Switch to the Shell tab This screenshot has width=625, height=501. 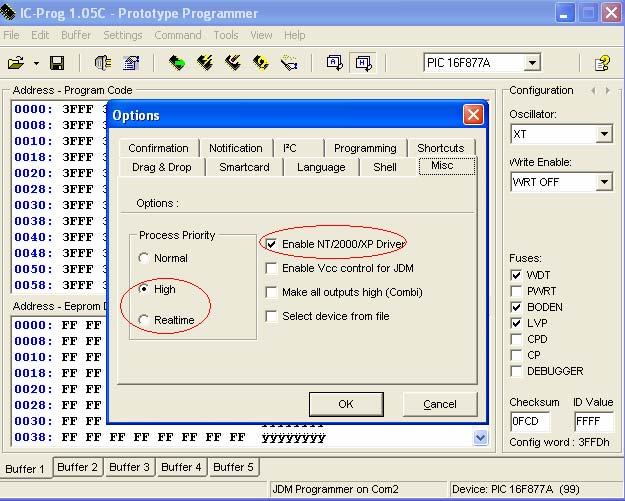coord(385,167)
